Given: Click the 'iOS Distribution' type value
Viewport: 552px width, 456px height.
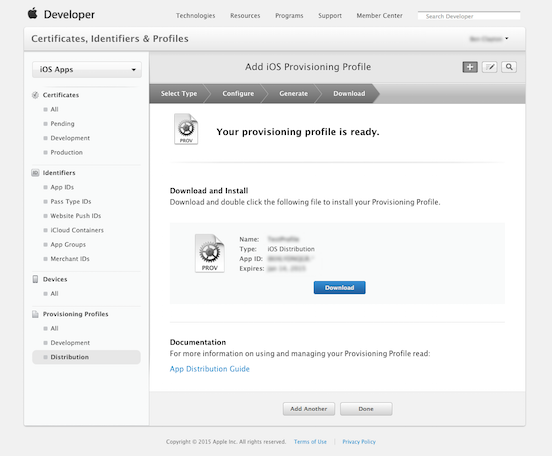Looking at the screenshot, I should (x=291, y=249).
